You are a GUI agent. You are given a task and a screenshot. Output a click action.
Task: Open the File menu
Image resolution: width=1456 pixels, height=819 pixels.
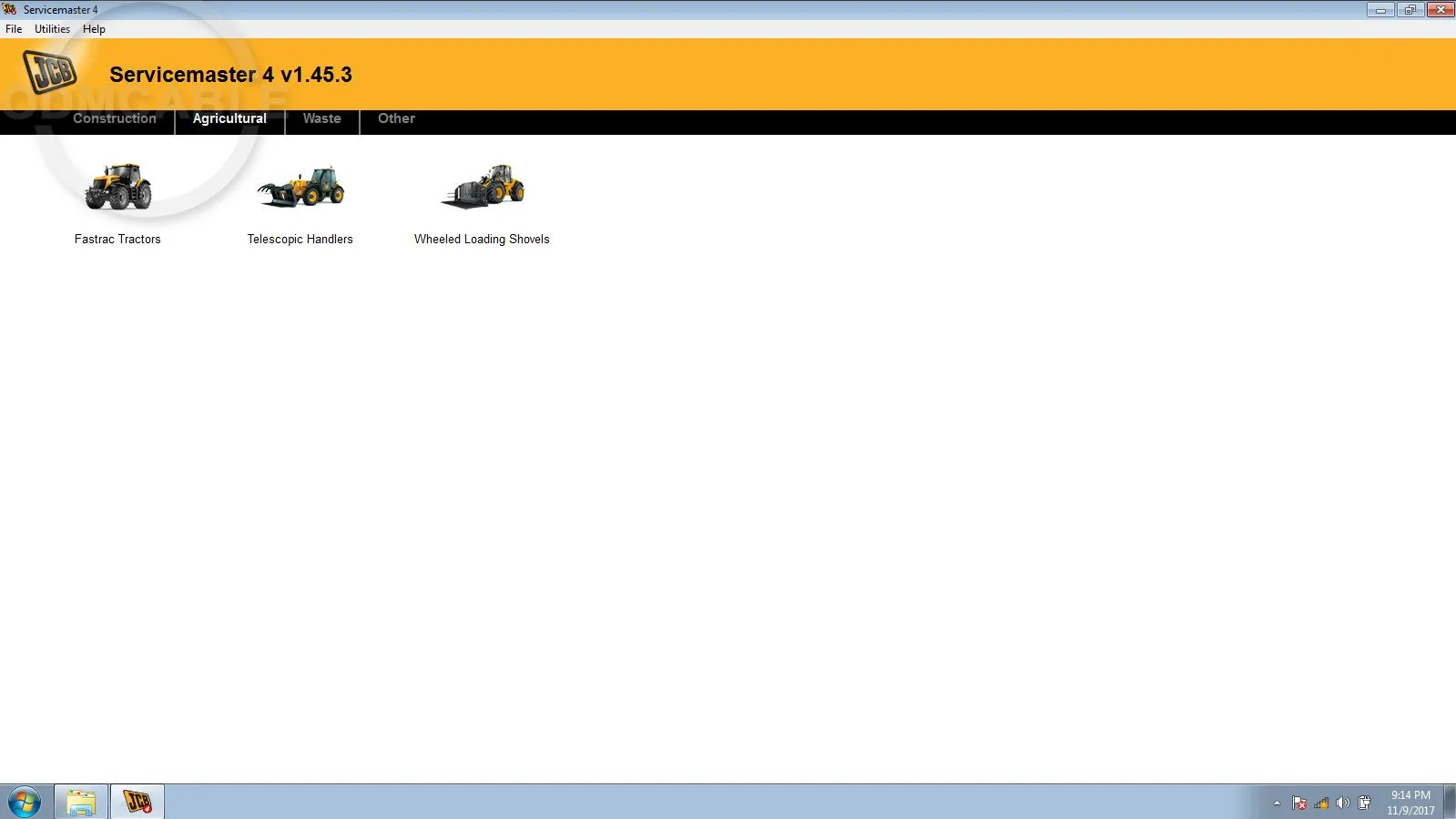[14, 29]
